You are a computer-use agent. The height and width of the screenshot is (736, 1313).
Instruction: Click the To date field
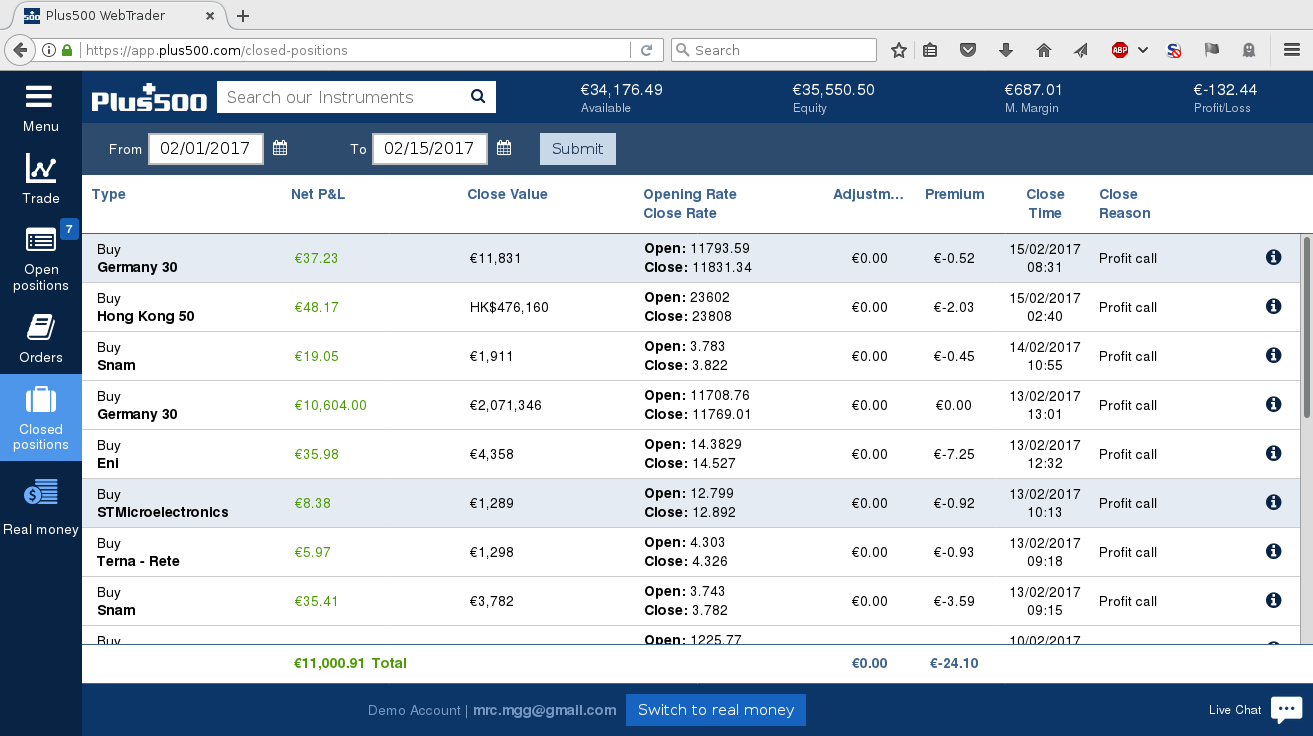(430, 149)
